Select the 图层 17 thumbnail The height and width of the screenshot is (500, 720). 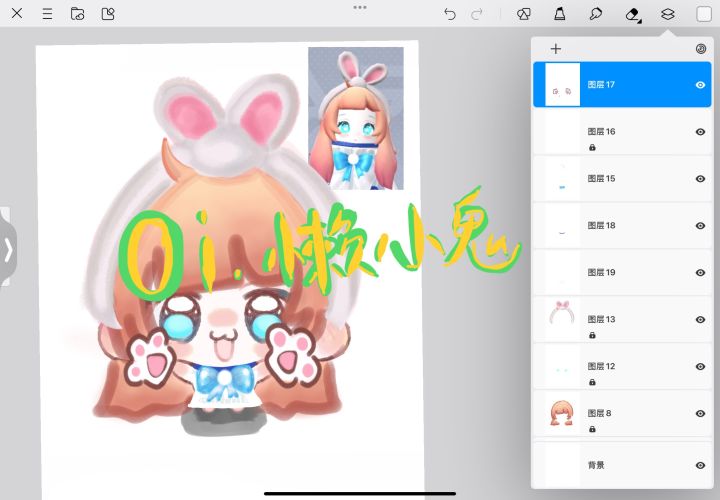pyautogui.click(x=562, y=85)
